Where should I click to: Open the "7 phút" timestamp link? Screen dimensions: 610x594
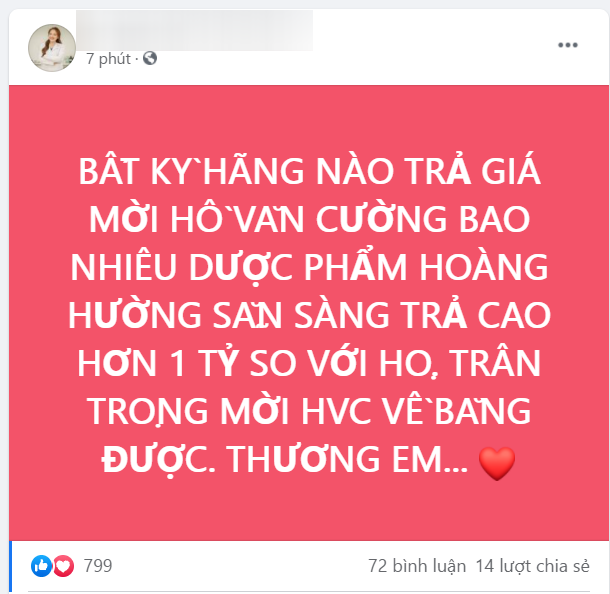108,59
